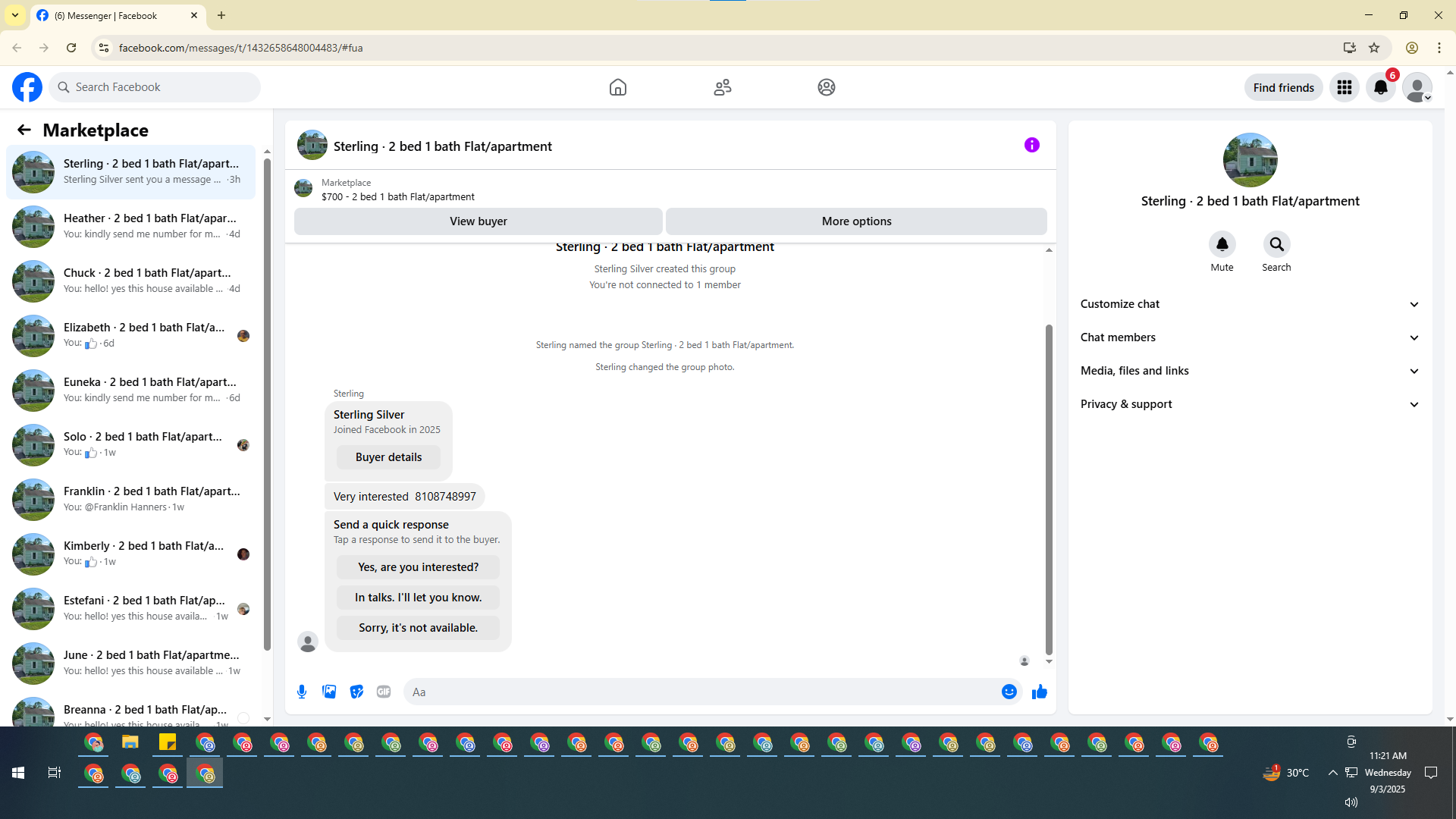Send 'Sorry, it's not available.' response
The height and width of the screenshot is (819, 1456).
[x=418, y=628]
